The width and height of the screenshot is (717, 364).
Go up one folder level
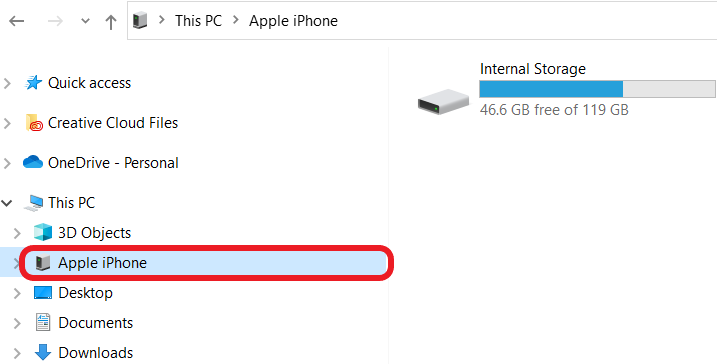point(111,21)
